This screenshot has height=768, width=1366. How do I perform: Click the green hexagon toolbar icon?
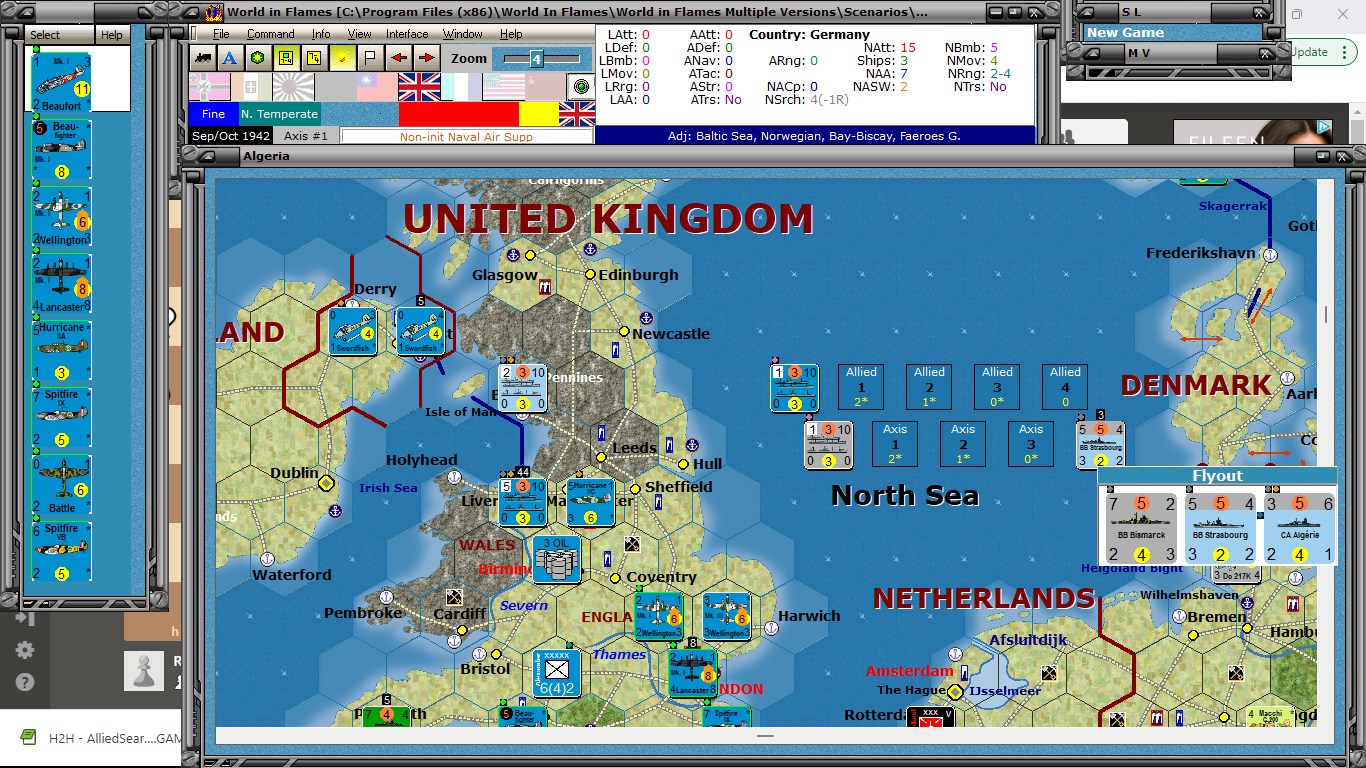point(257,58)
